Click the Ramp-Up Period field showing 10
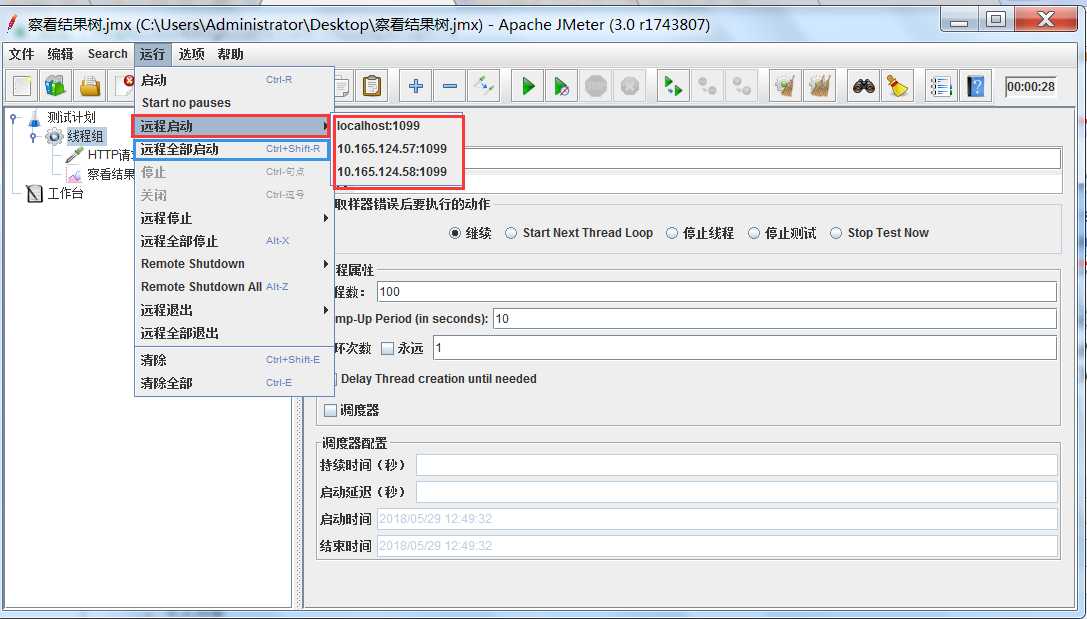The image size is (1087, 619). 775,319
